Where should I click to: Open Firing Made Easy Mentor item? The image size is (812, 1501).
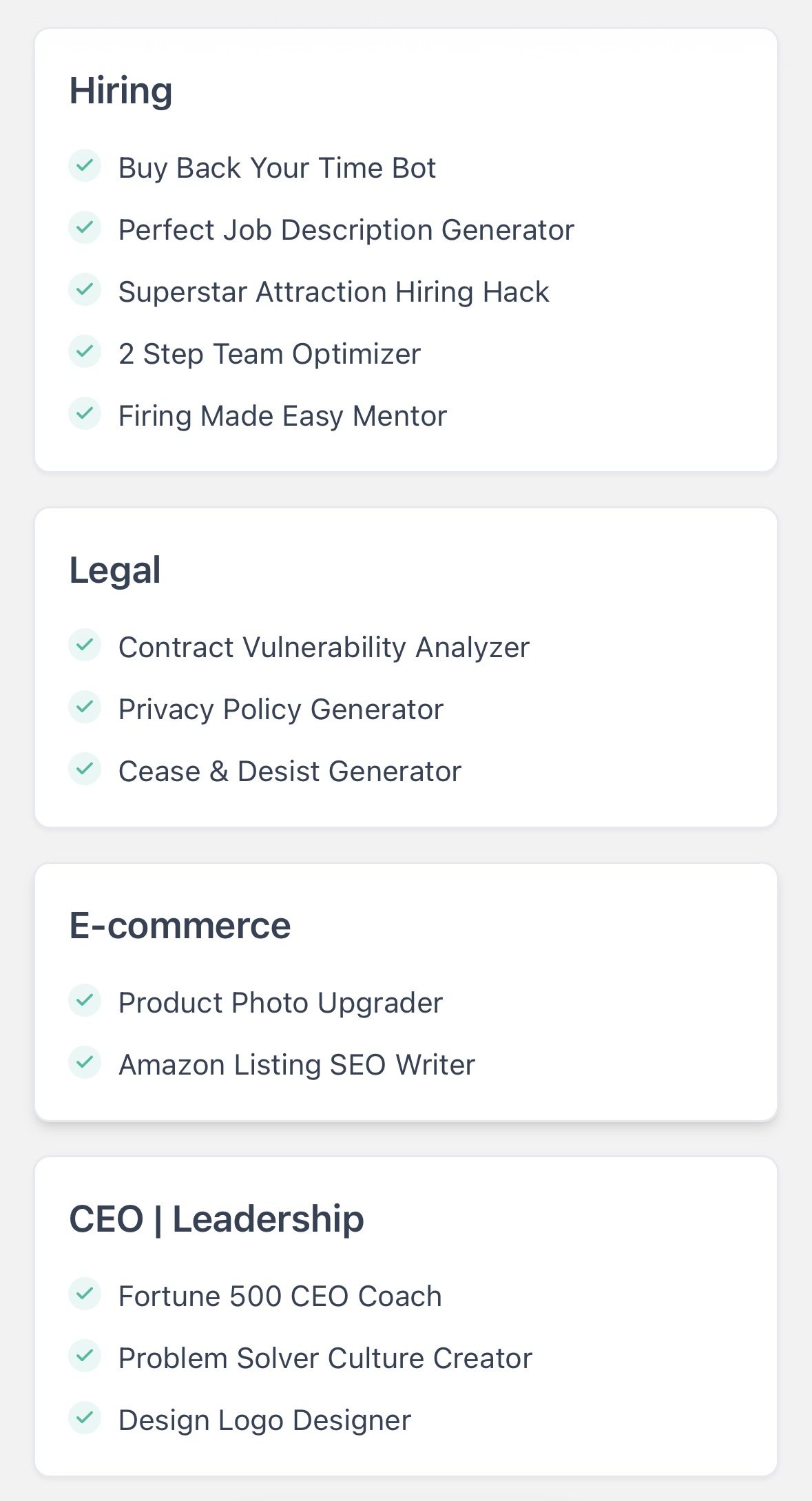point(282,416)
